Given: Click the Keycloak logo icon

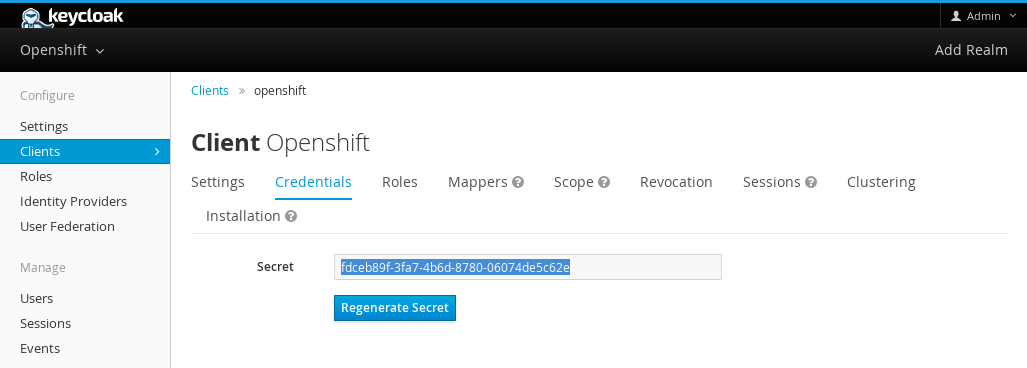Looking at the screenshot, I should 32,18.
